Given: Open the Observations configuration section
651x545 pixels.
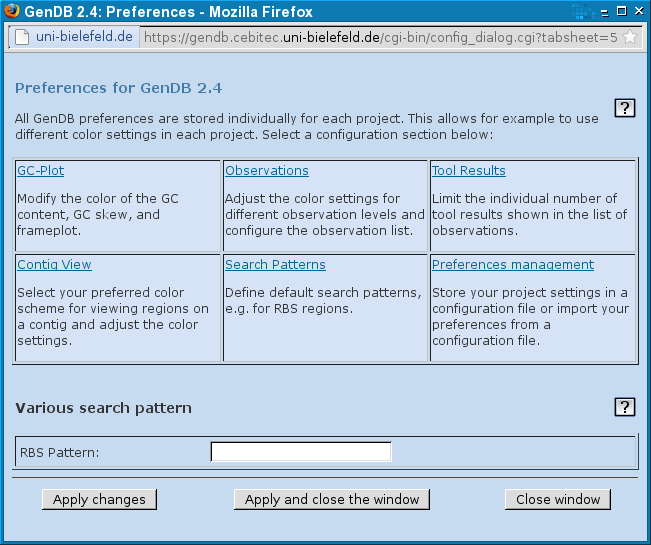Looking at the screenshot, I should (x=267, y=171).
